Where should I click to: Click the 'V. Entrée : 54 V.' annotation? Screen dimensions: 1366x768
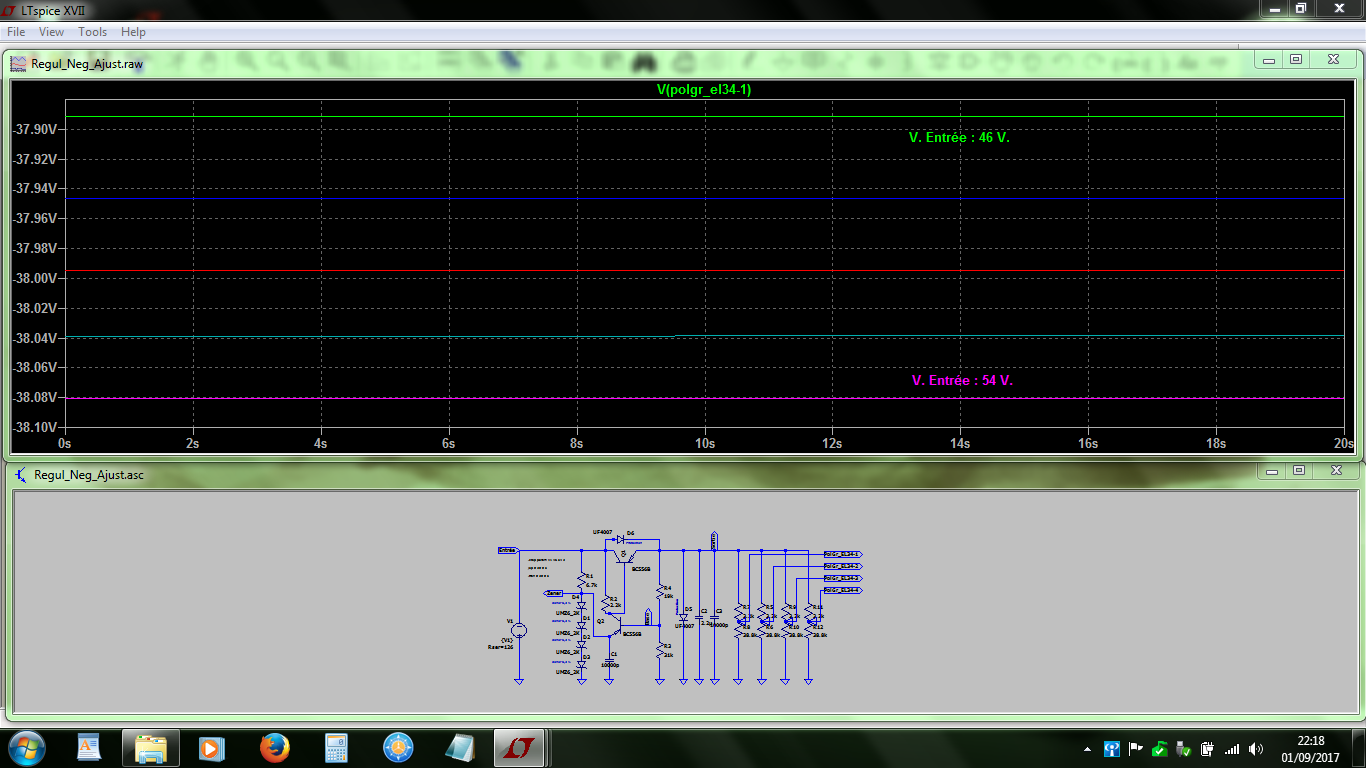click(962, 381)
